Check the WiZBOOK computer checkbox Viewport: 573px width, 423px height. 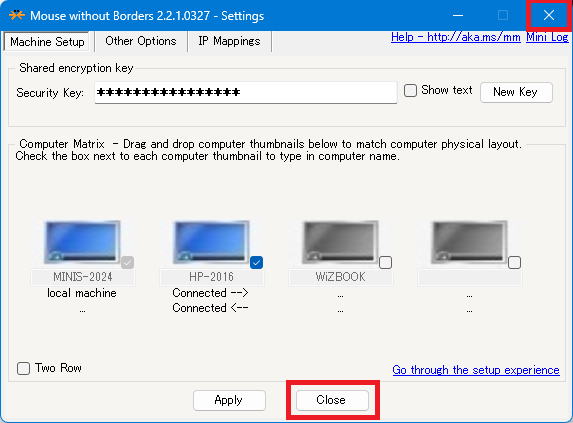coord(386,262)
